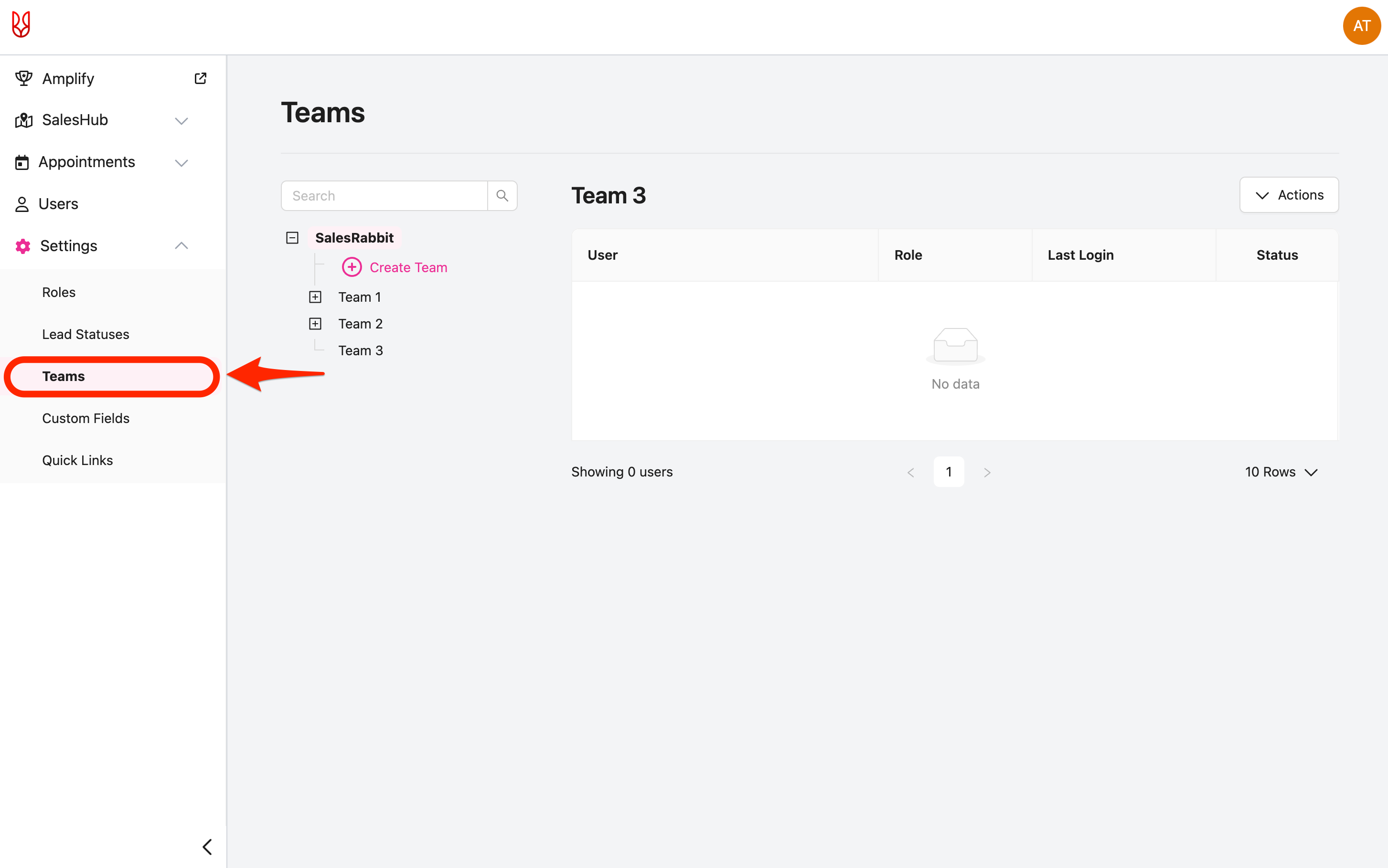Expand the Appointments menu chevron
1388x868 pixels.
(182, 162)
